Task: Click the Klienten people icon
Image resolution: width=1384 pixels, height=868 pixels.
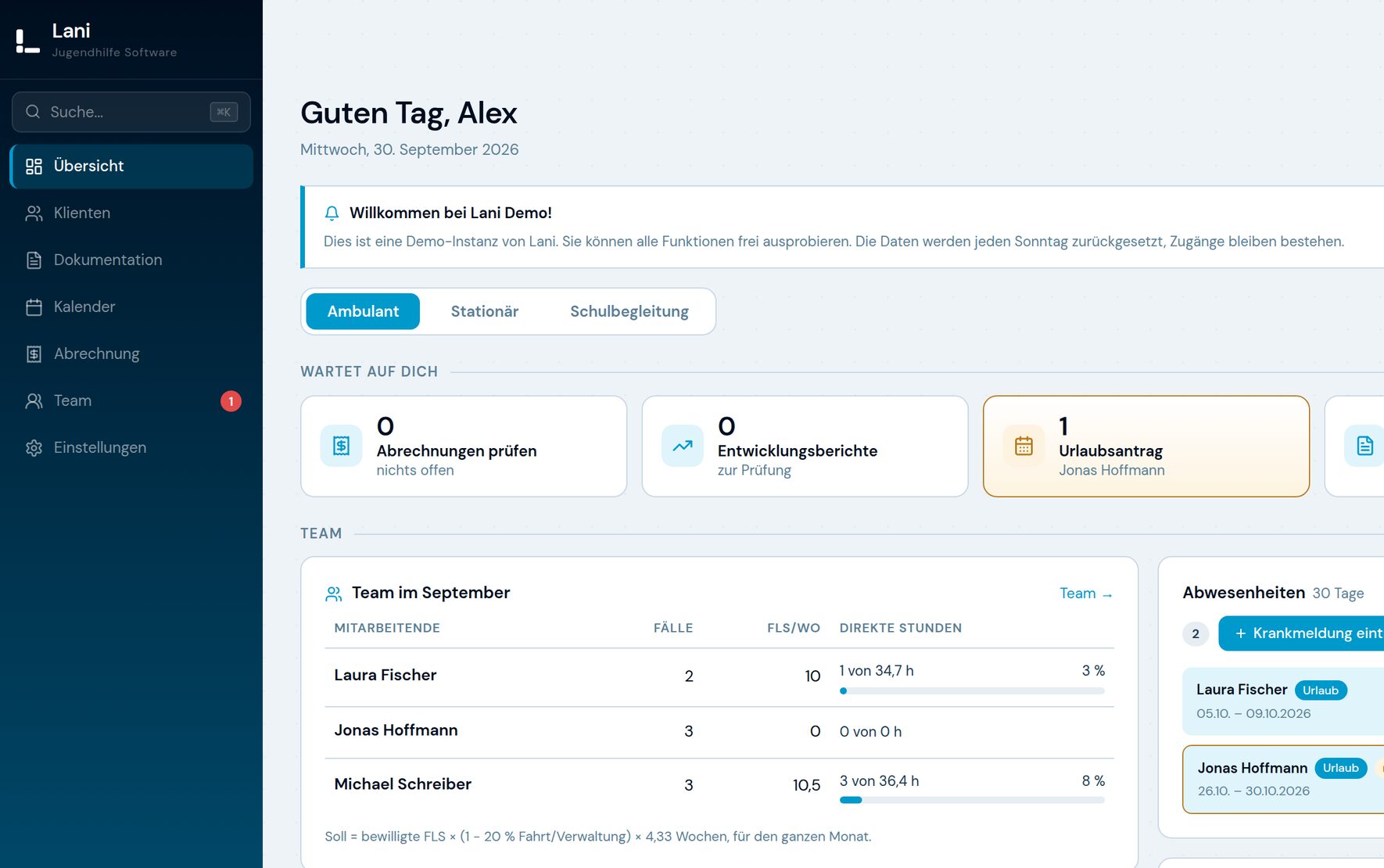Action: [34, 213]
